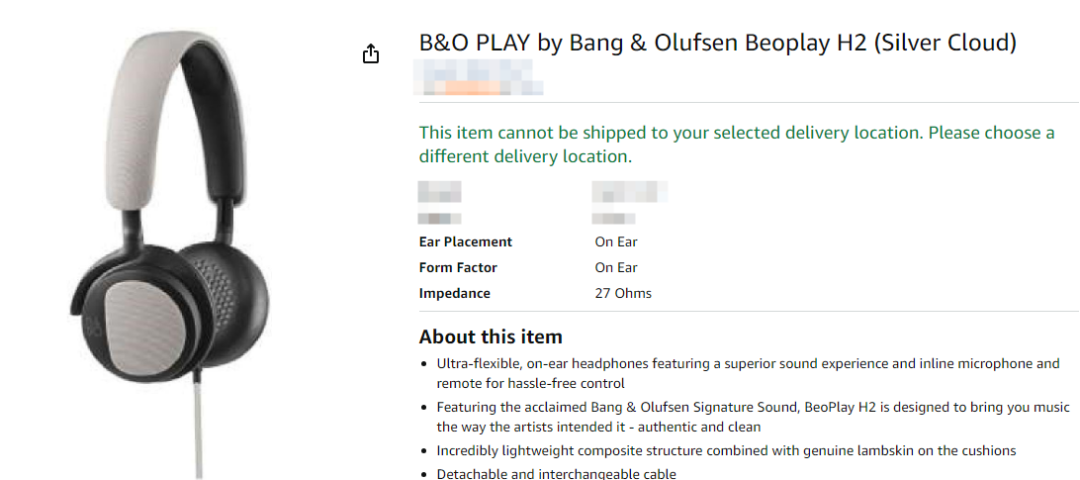Image resolution: width=1080 pixels, height=480 pixels.
Task: Click the share icon beside product title
Action: 371,54
